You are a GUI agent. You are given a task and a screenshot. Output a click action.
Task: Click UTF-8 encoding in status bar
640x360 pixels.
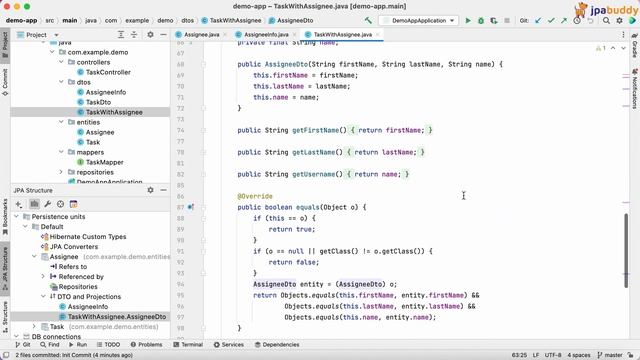click(553, 355)
